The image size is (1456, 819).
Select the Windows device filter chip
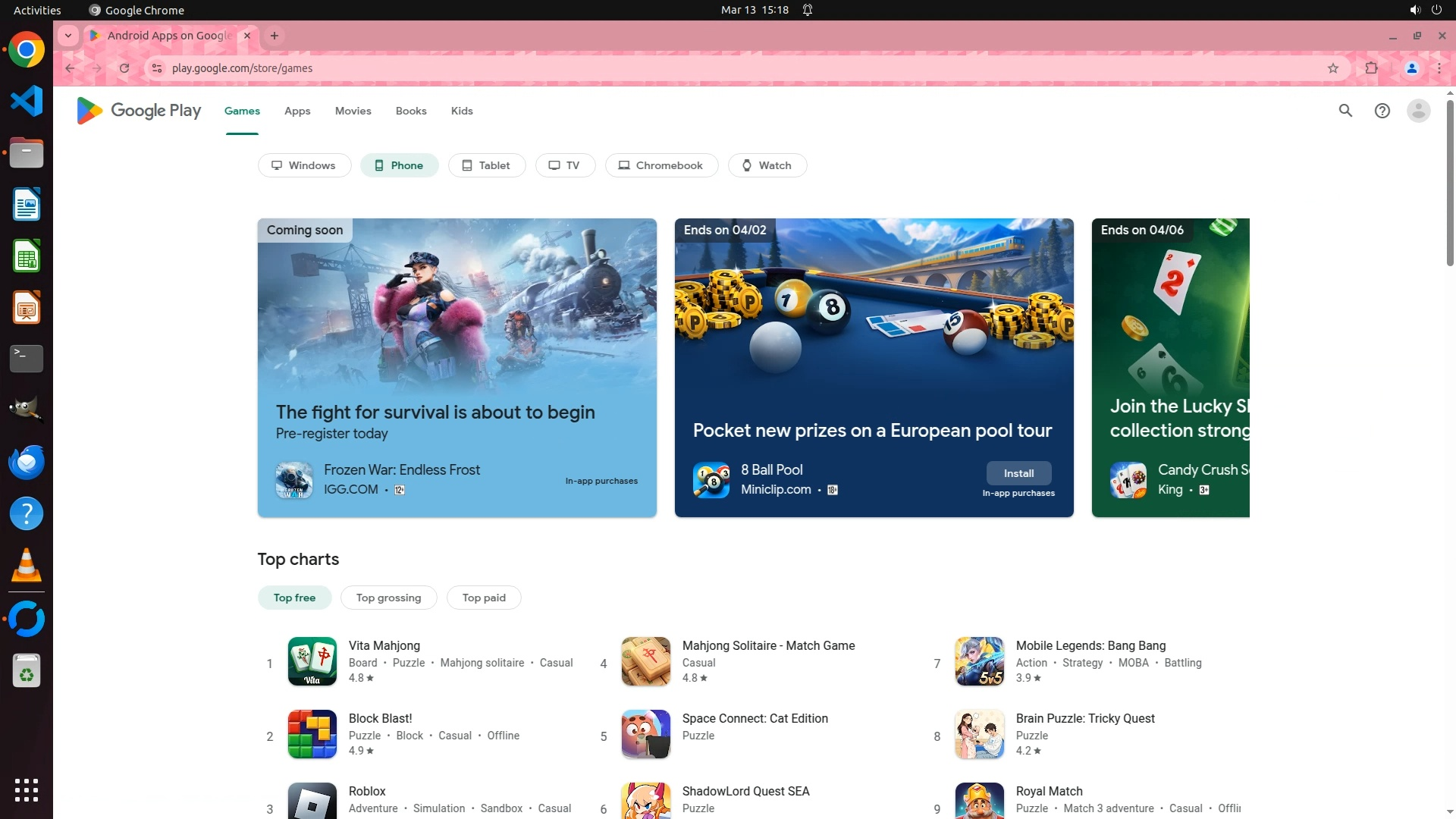click(x=304, y=165)
